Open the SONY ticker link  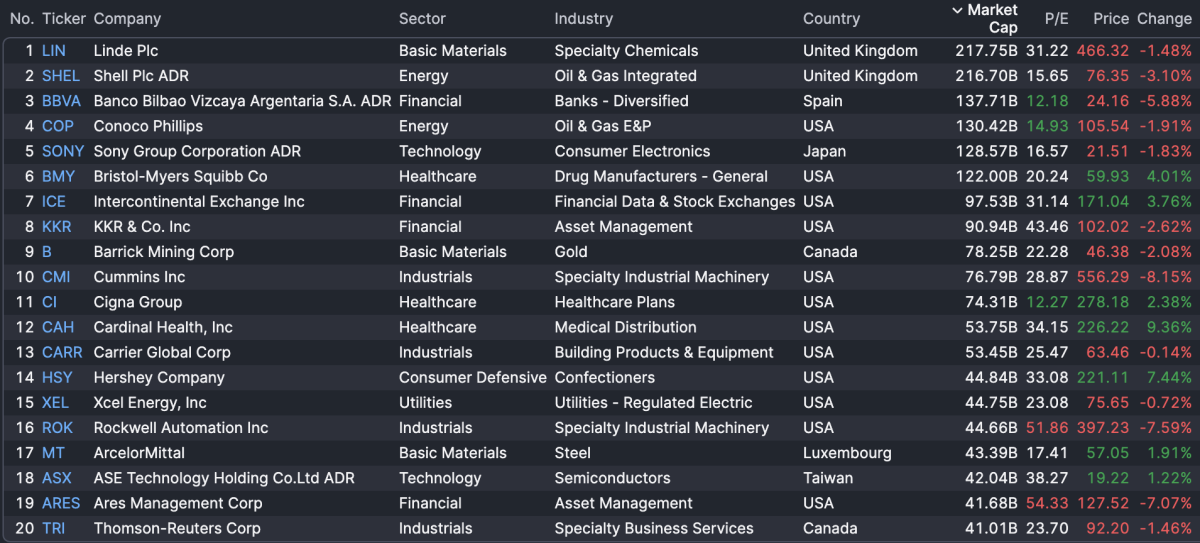(x=63, y=151)
